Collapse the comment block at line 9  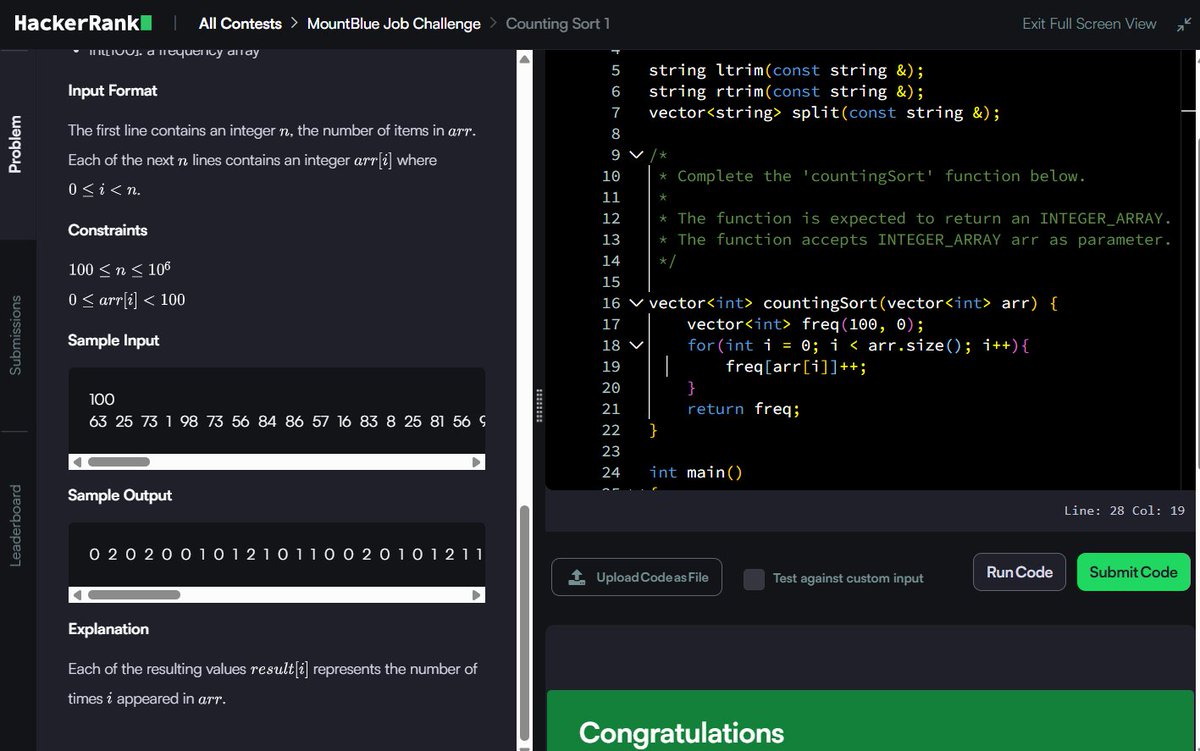[x=636, y=155]
